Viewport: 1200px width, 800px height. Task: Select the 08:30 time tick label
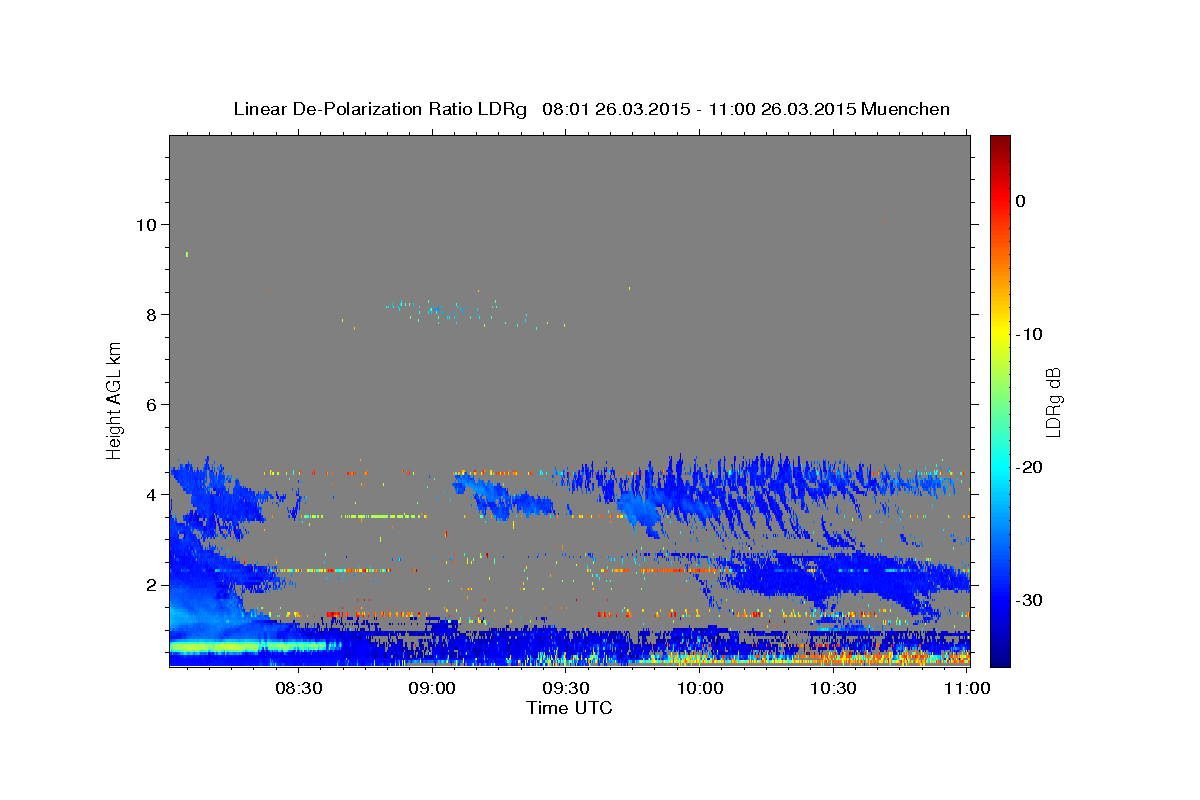(x=299, y=688)
